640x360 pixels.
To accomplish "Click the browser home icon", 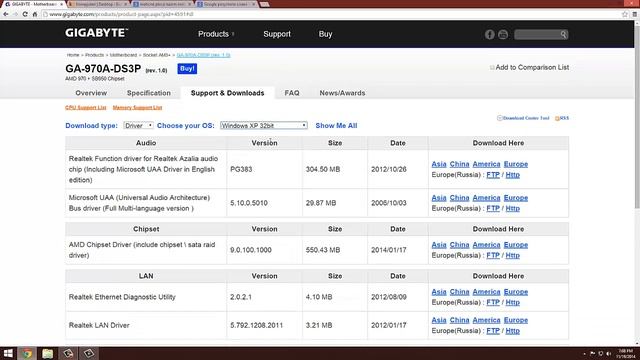I will click(35, 14).
